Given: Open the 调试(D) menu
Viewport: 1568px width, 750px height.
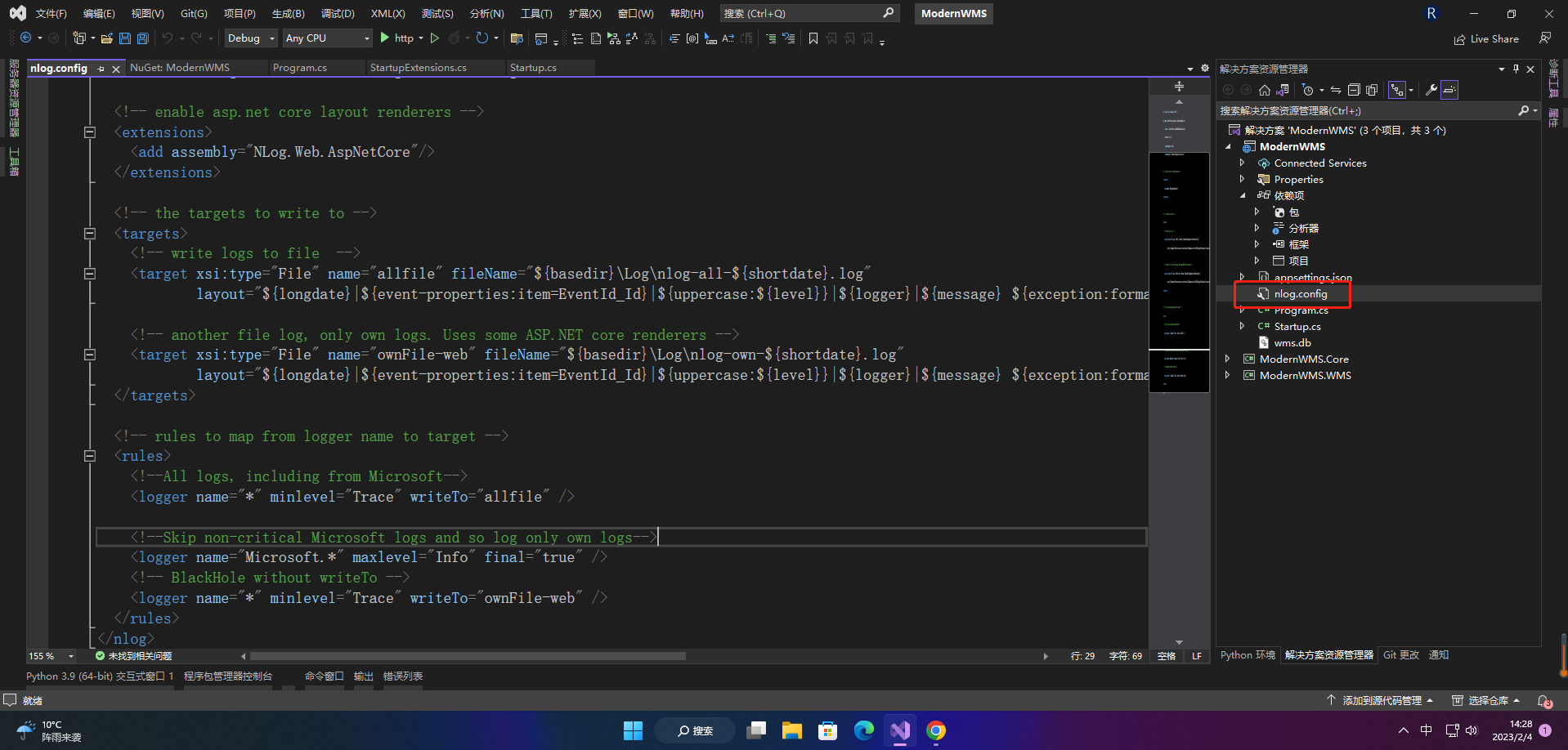Looking at the screenshot, I should (x=338, y=13).
